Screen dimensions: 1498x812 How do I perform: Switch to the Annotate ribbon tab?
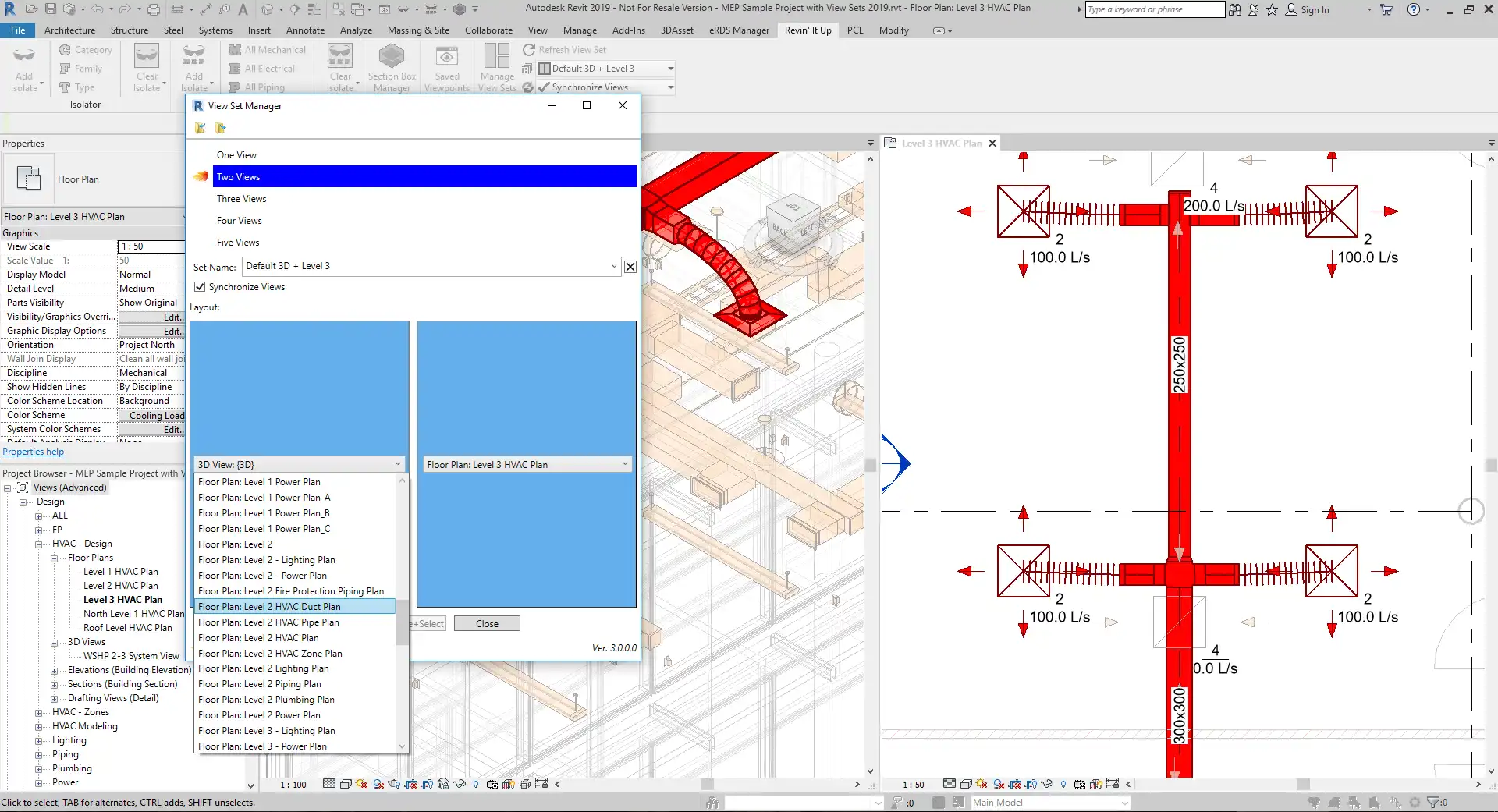pyautogui.click(x=305, y=30)
